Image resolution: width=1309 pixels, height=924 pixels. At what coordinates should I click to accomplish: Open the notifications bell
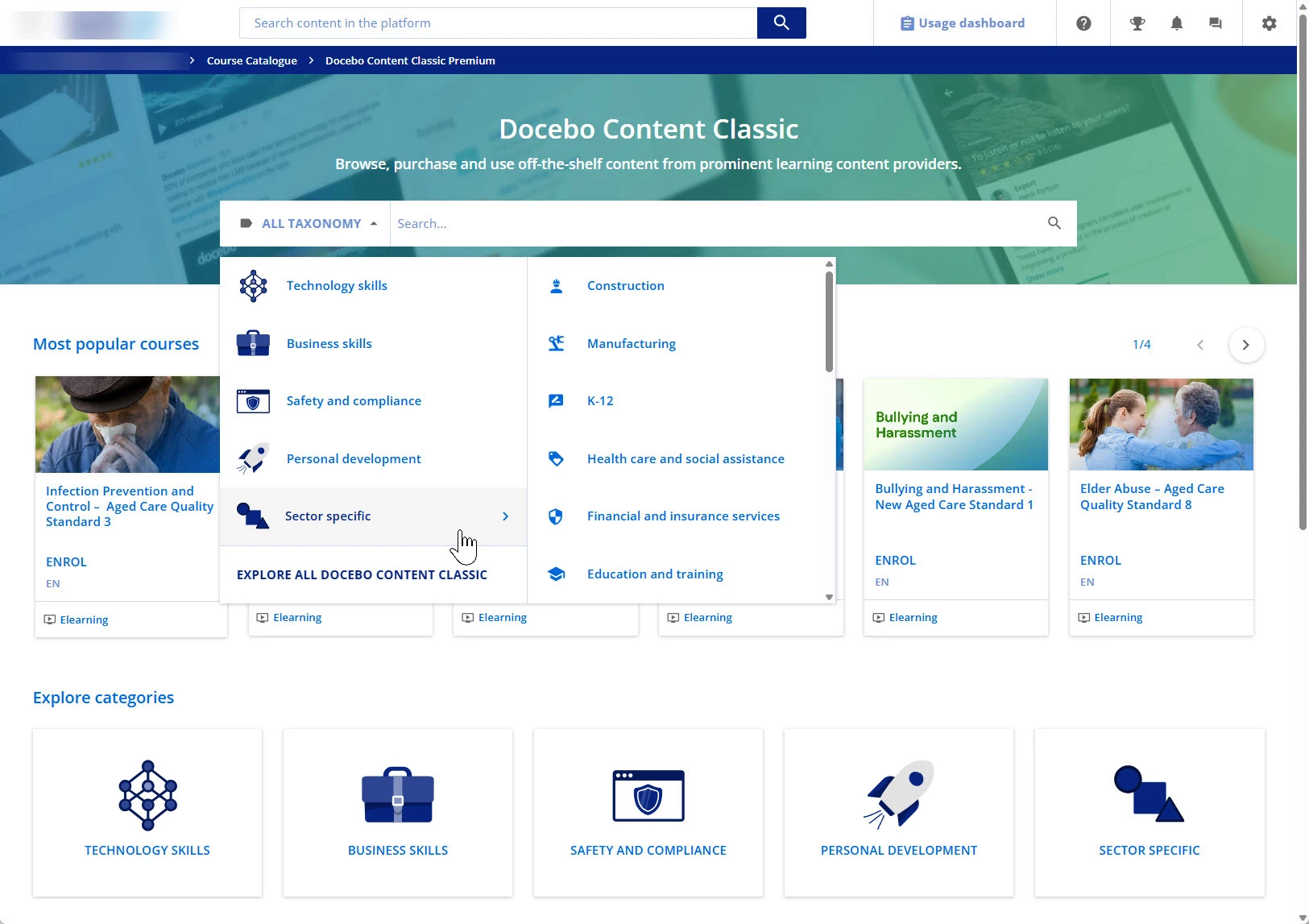click(1177, 23)
